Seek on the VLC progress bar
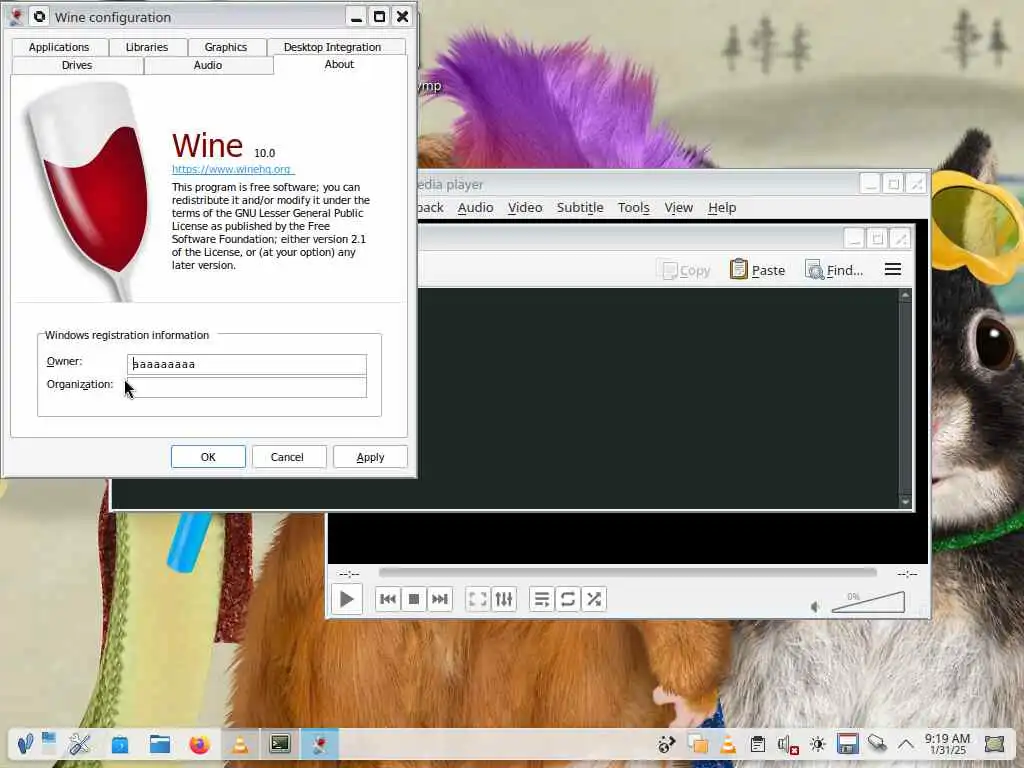The height and width of the screenshot is (768, 1024). point(628,573)
